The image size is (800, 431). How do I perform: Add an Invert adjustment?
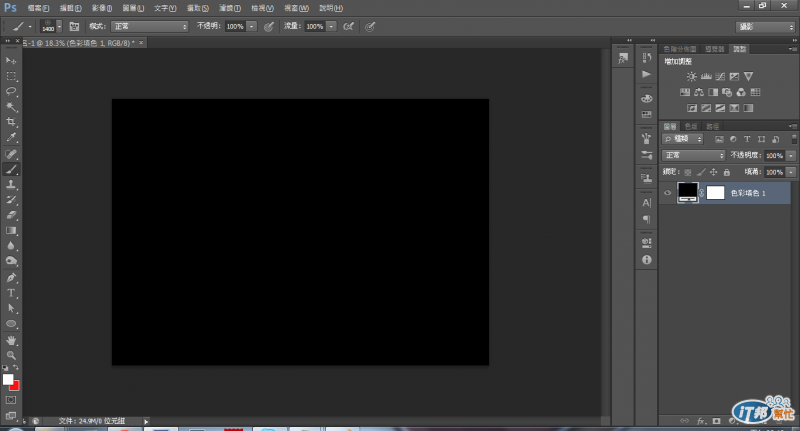pos(692,108)
